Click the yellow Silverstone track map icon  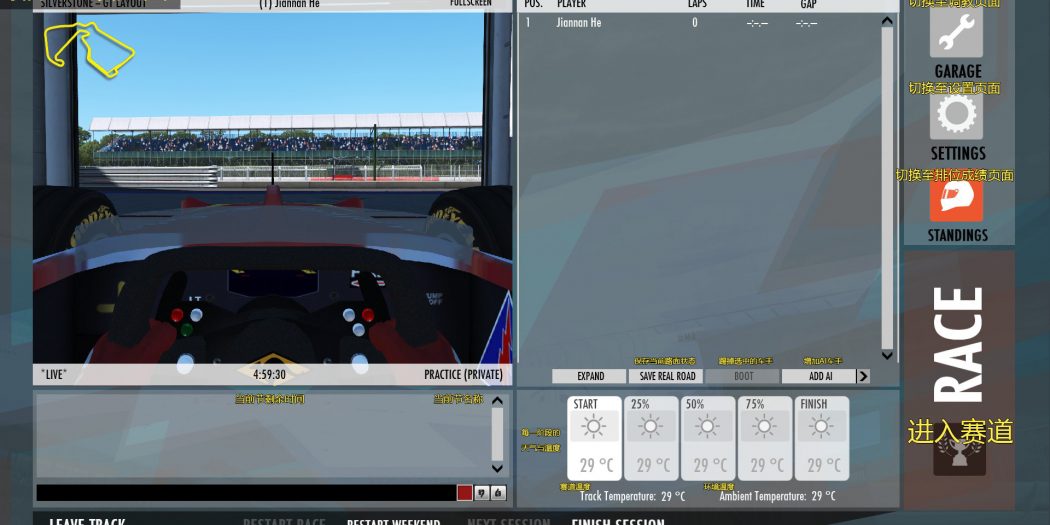(x=89, y=49)
